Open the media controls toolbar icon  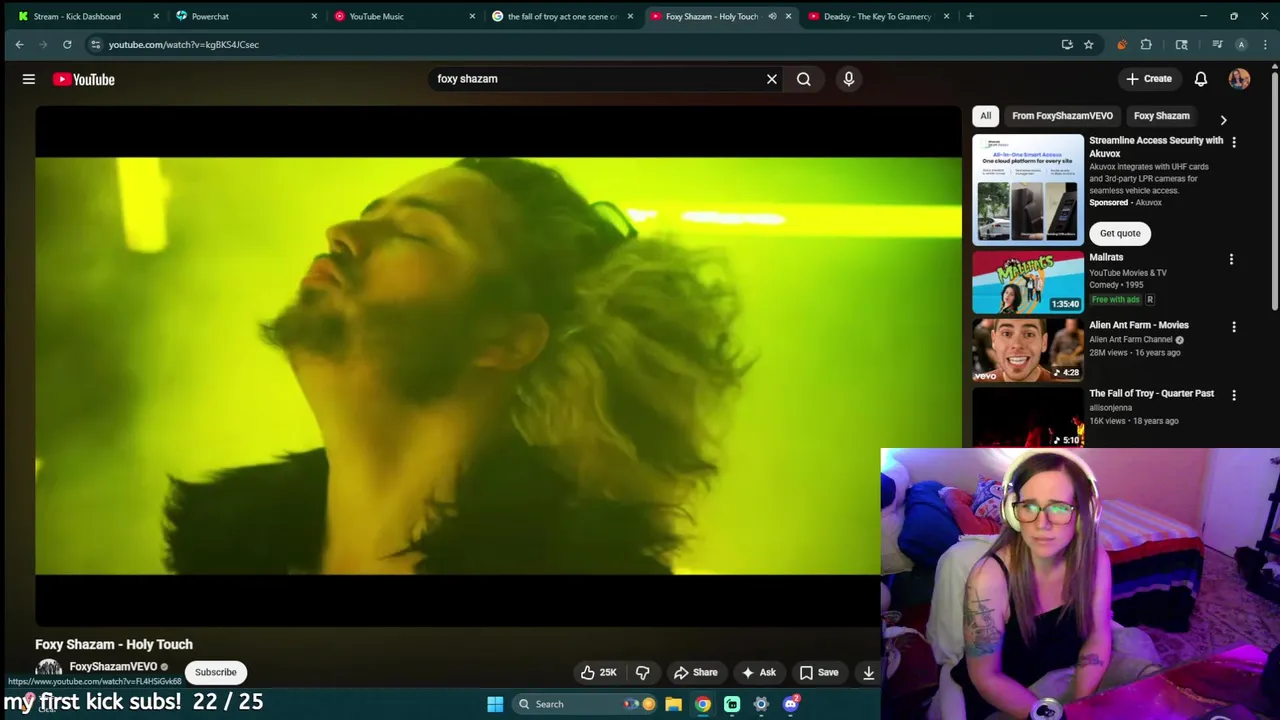pyautogui.click(x=1217, y=44)
